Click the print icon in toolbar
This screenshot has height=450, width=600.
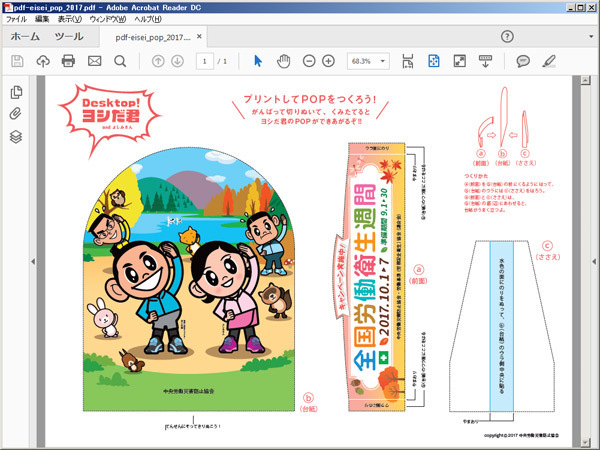click(x=69, y=61)
